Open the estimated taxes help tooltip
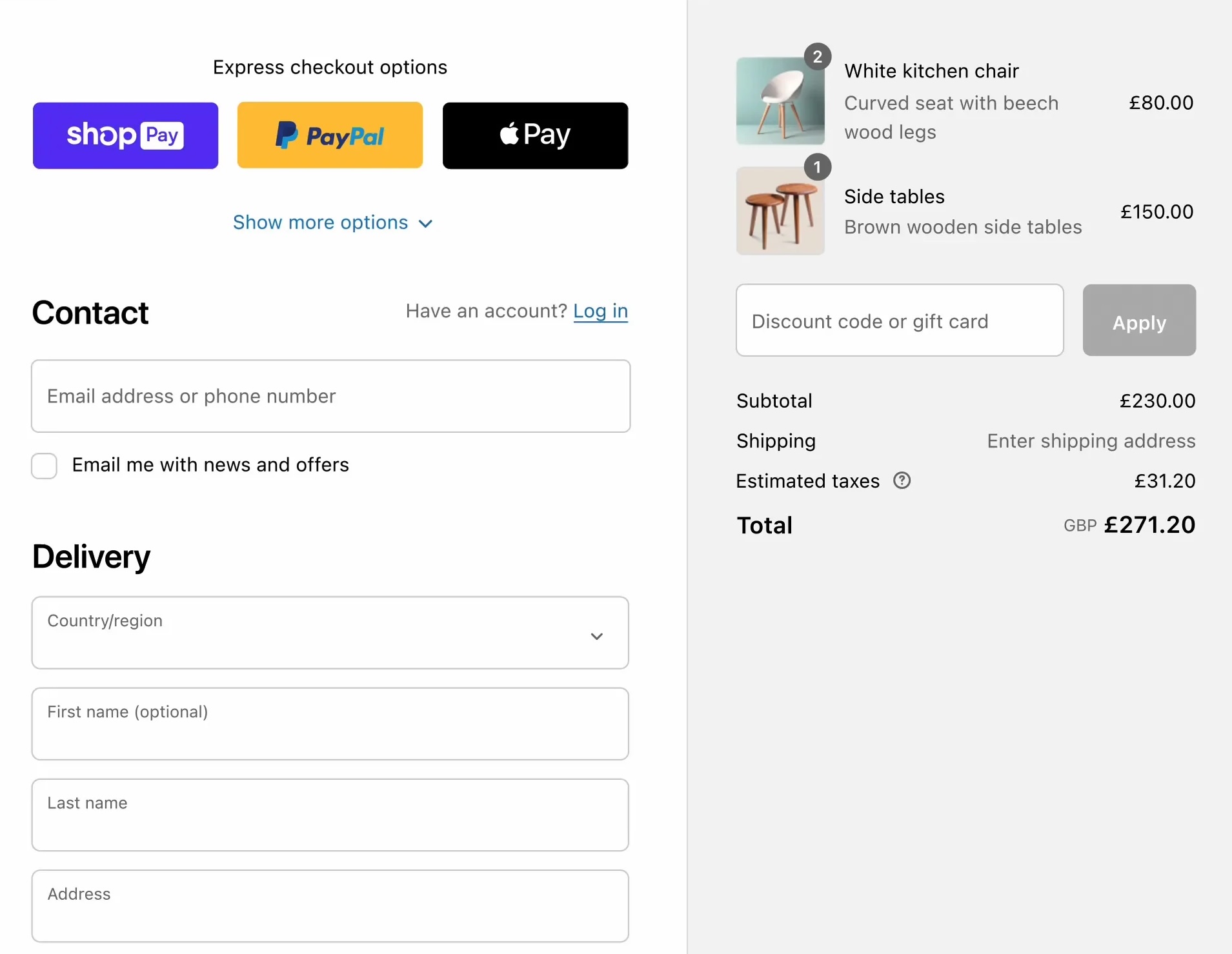 [902, 480]
